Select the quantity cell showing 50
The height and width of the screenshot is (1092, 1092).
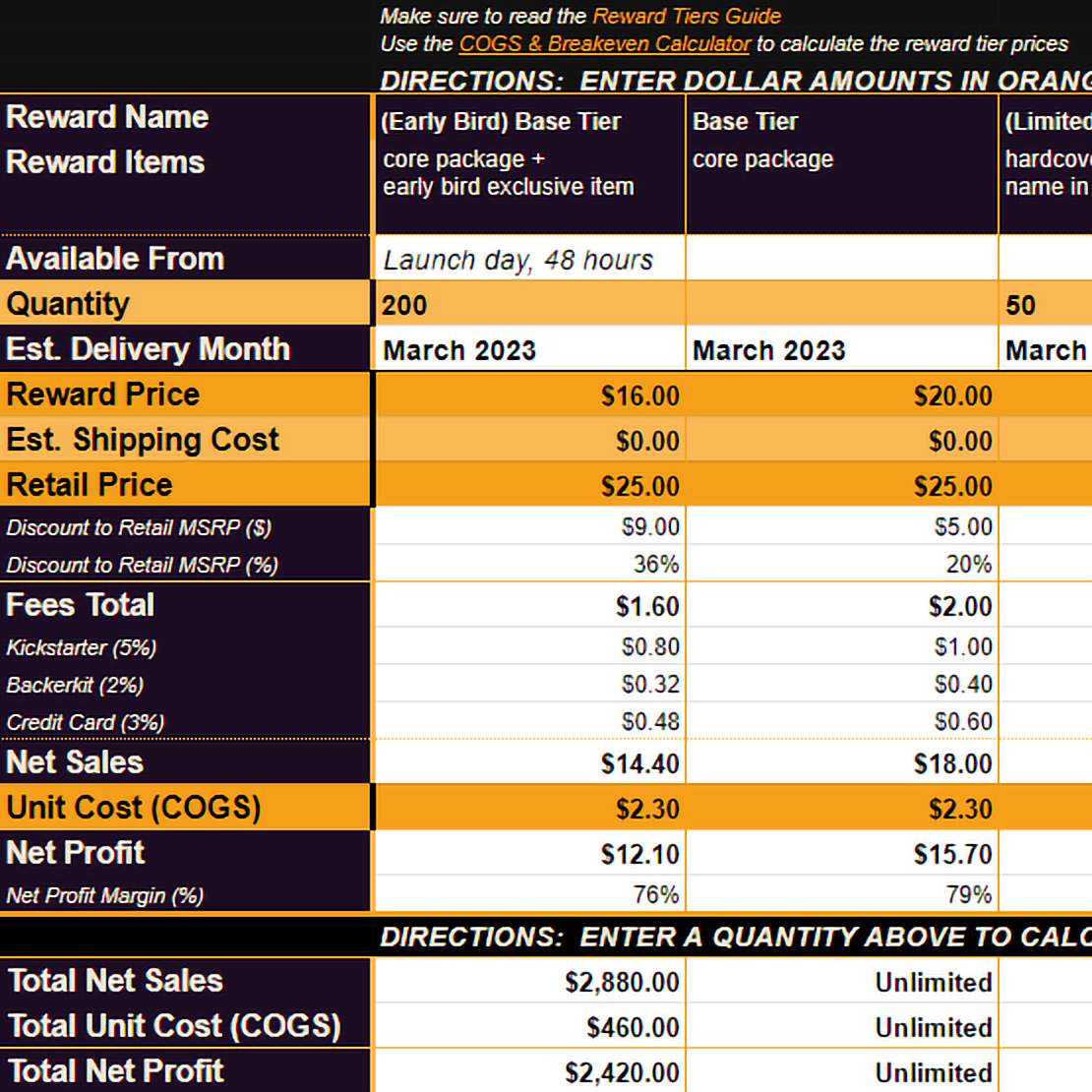click(1045, 305)
